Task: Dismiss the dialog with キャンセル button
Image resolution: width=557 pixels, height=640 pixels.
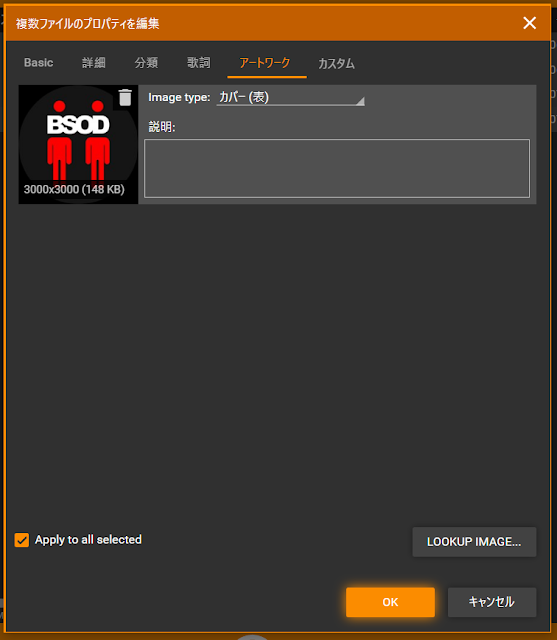Action: tap(492, 602)
